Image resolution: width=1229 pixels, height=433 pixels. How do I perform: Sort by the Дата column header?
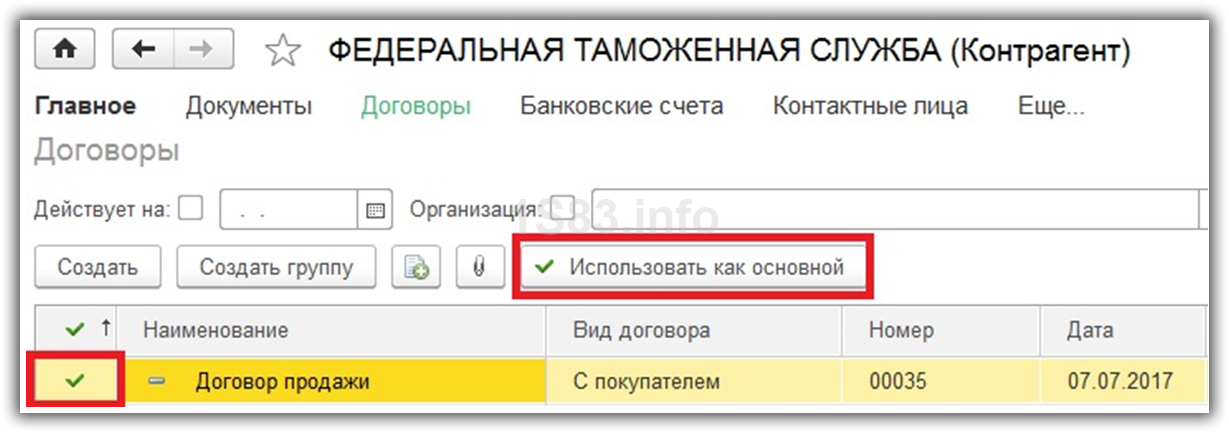click(1122, 330)
